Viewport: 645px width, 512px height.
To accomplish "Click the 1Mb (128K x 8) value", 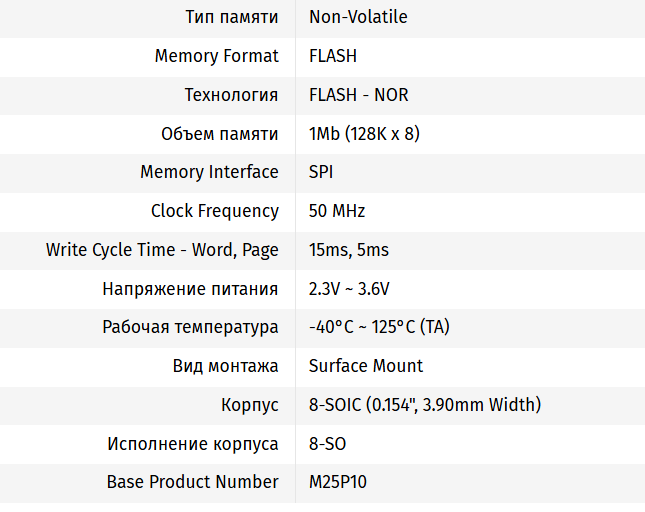I will [364, 133].
